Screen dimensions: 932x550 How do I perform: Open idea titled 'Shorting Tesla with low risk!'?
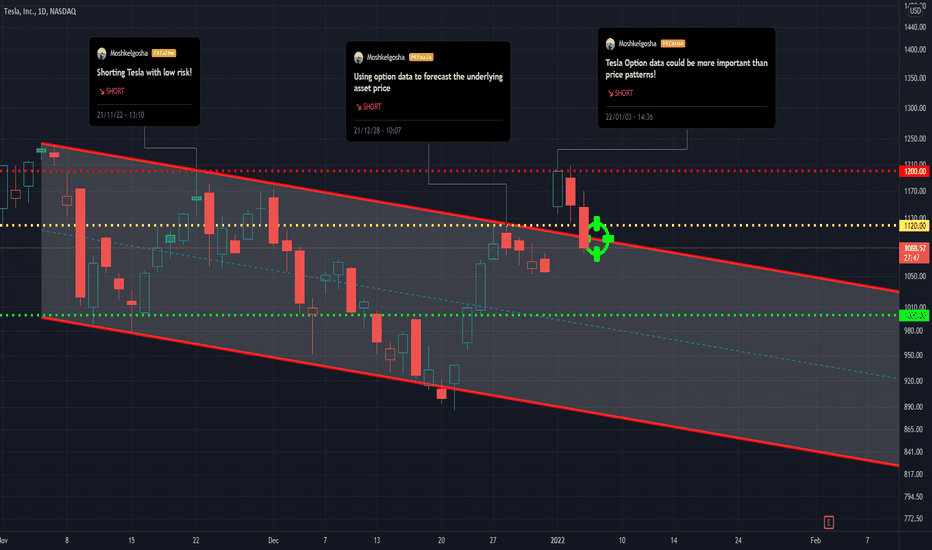144,73
